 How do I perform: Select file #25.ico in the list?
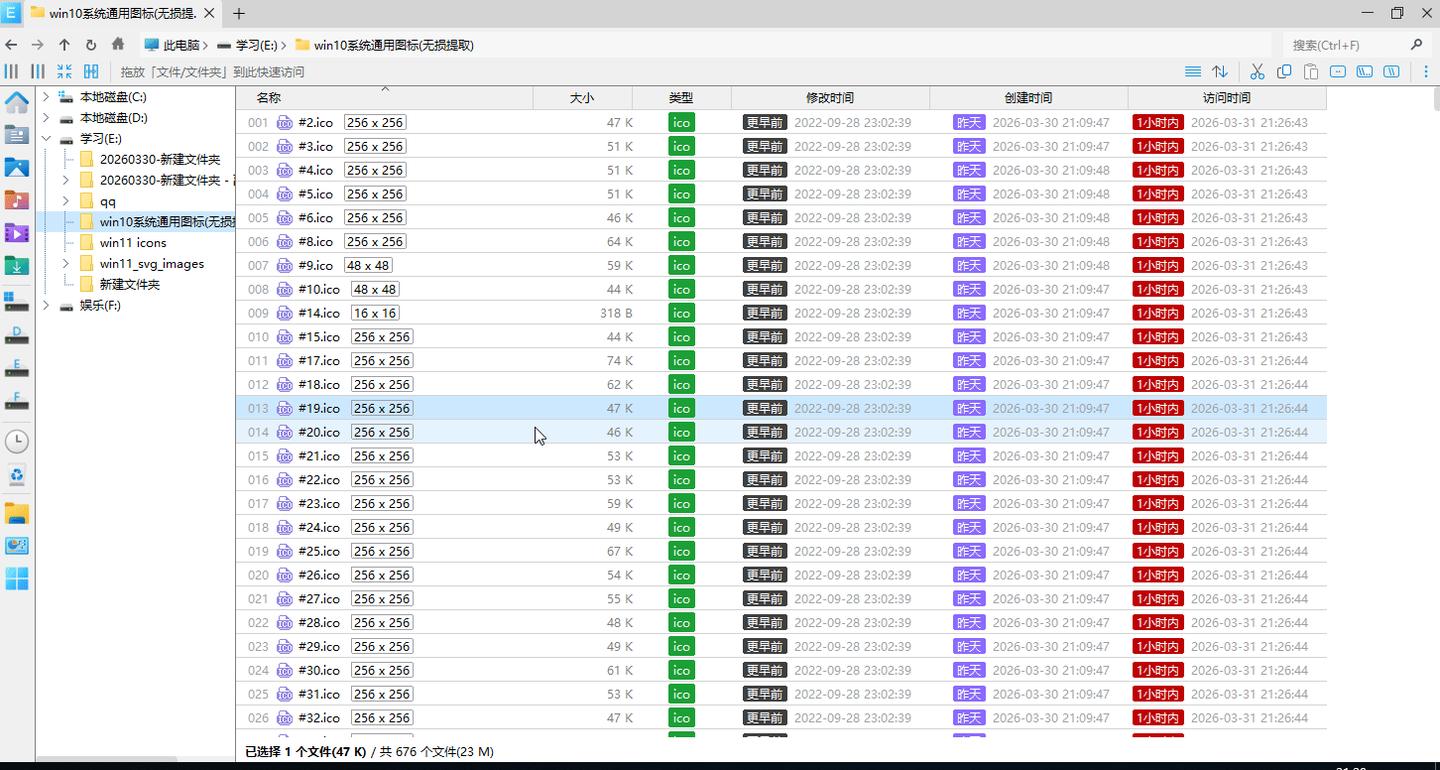tap(781, 551)
